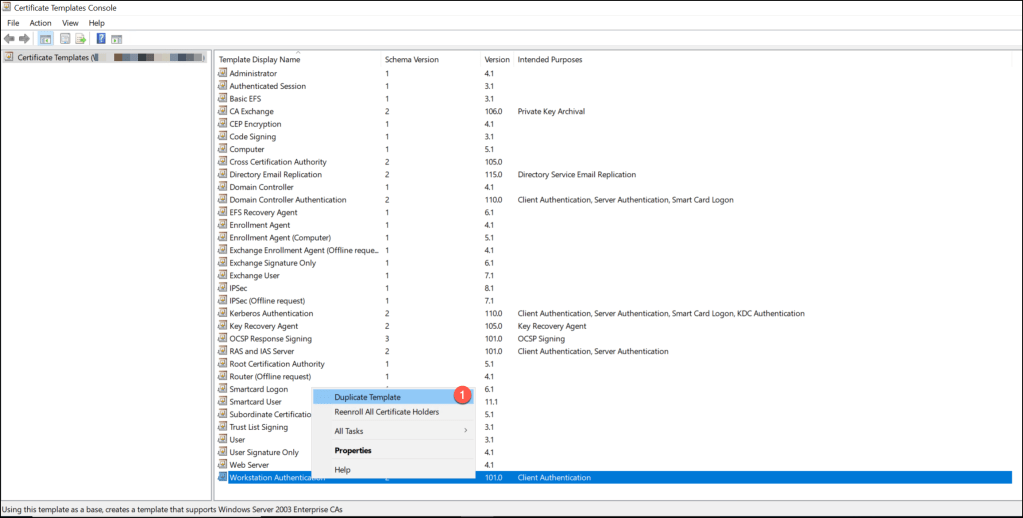
Task: Open the View menu in menu bar
Action: pyautogui.click(x=70, y=23)
